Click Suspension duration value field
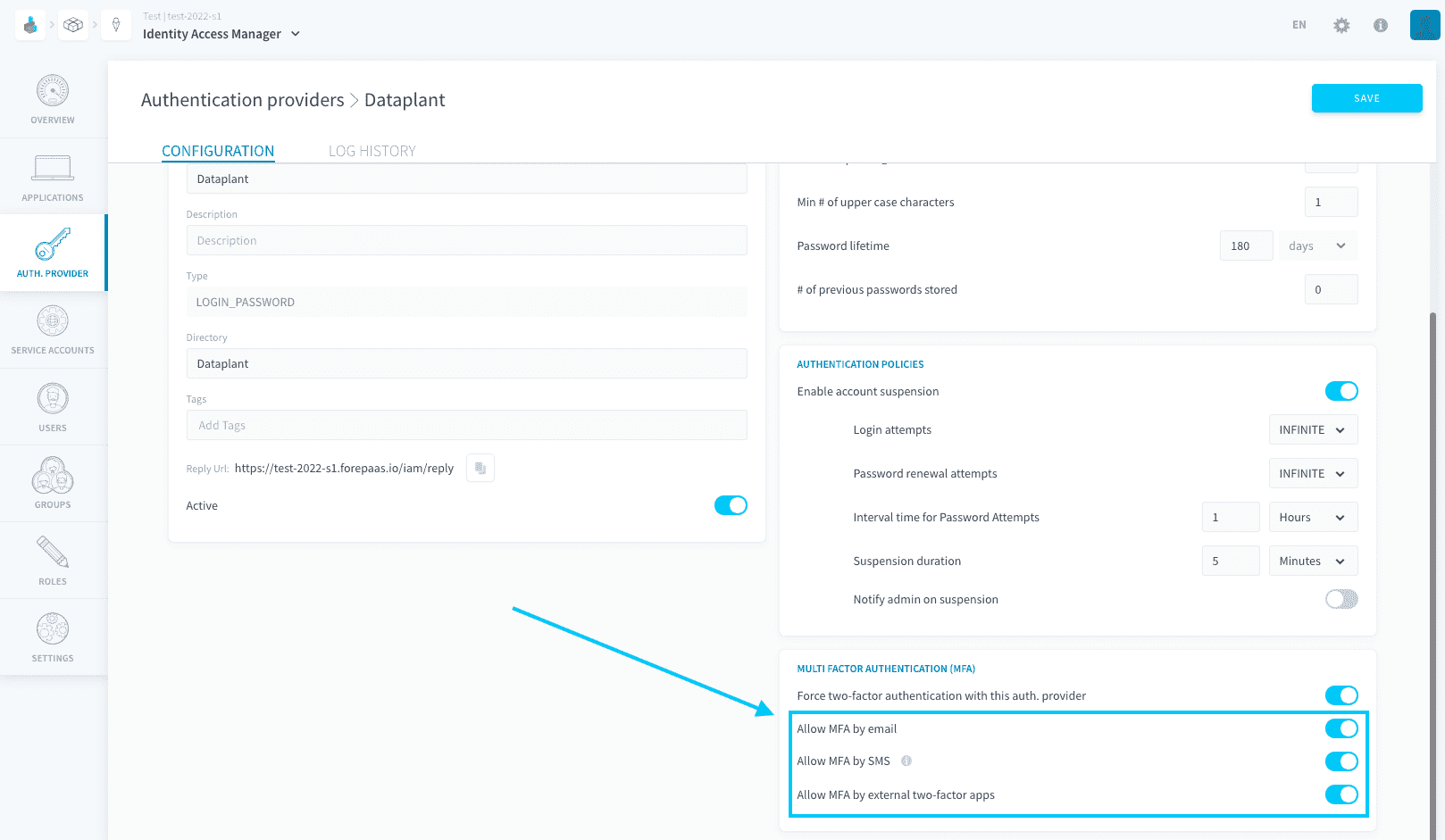This screenshot has height=840, width=1445. click(1231, 561)
